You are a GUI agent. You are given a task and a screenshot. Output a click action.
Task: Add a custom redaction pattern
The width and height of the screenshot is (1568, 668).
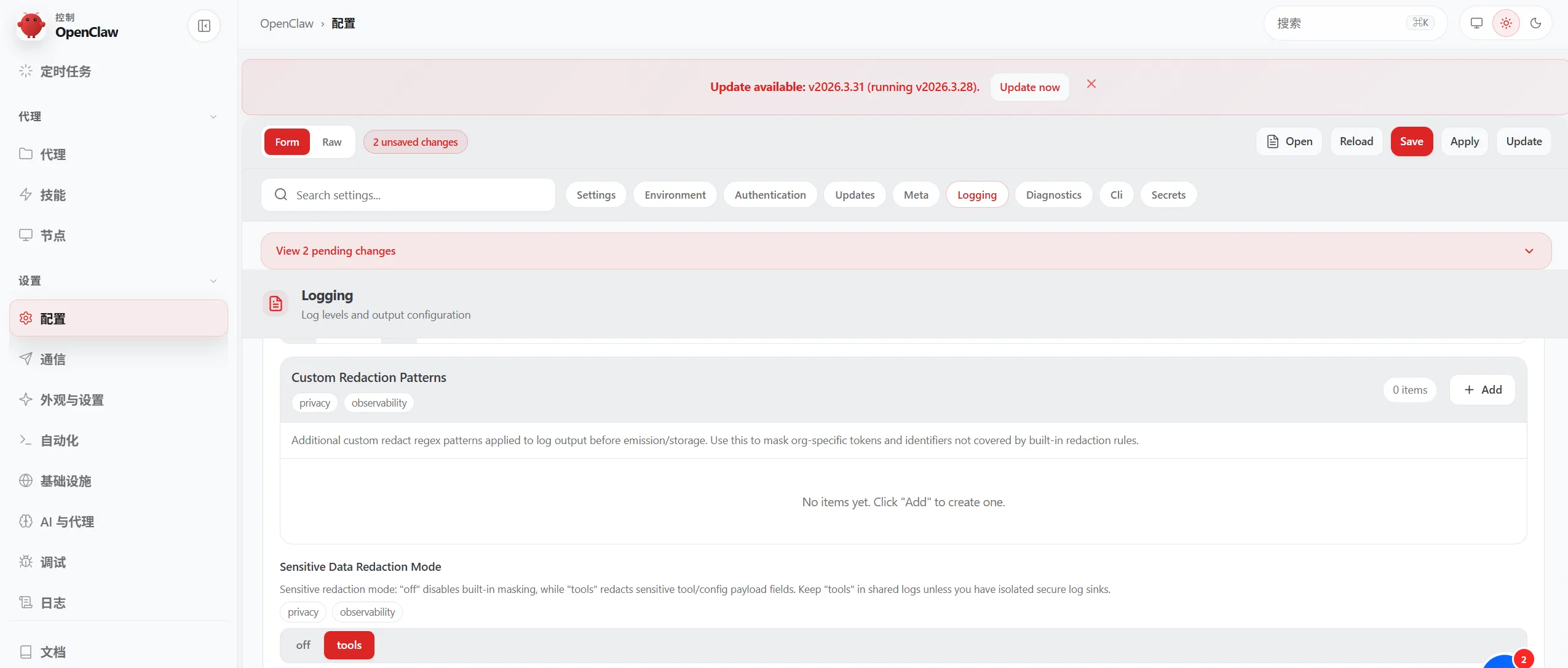(1483, 390)
